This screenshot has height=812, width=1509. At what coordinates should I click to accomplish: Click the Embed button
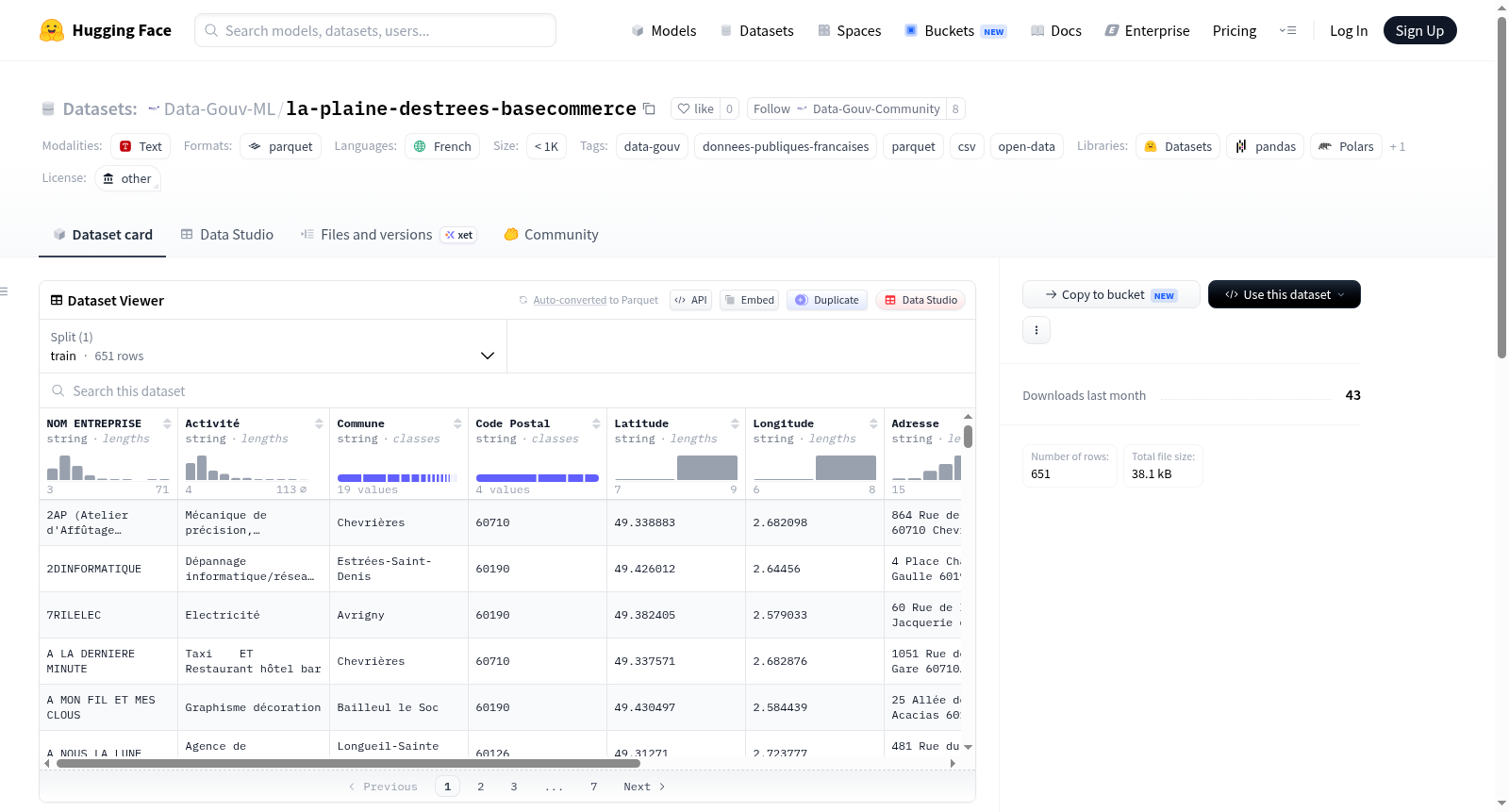pyautogui.click(x=749, y=300)
